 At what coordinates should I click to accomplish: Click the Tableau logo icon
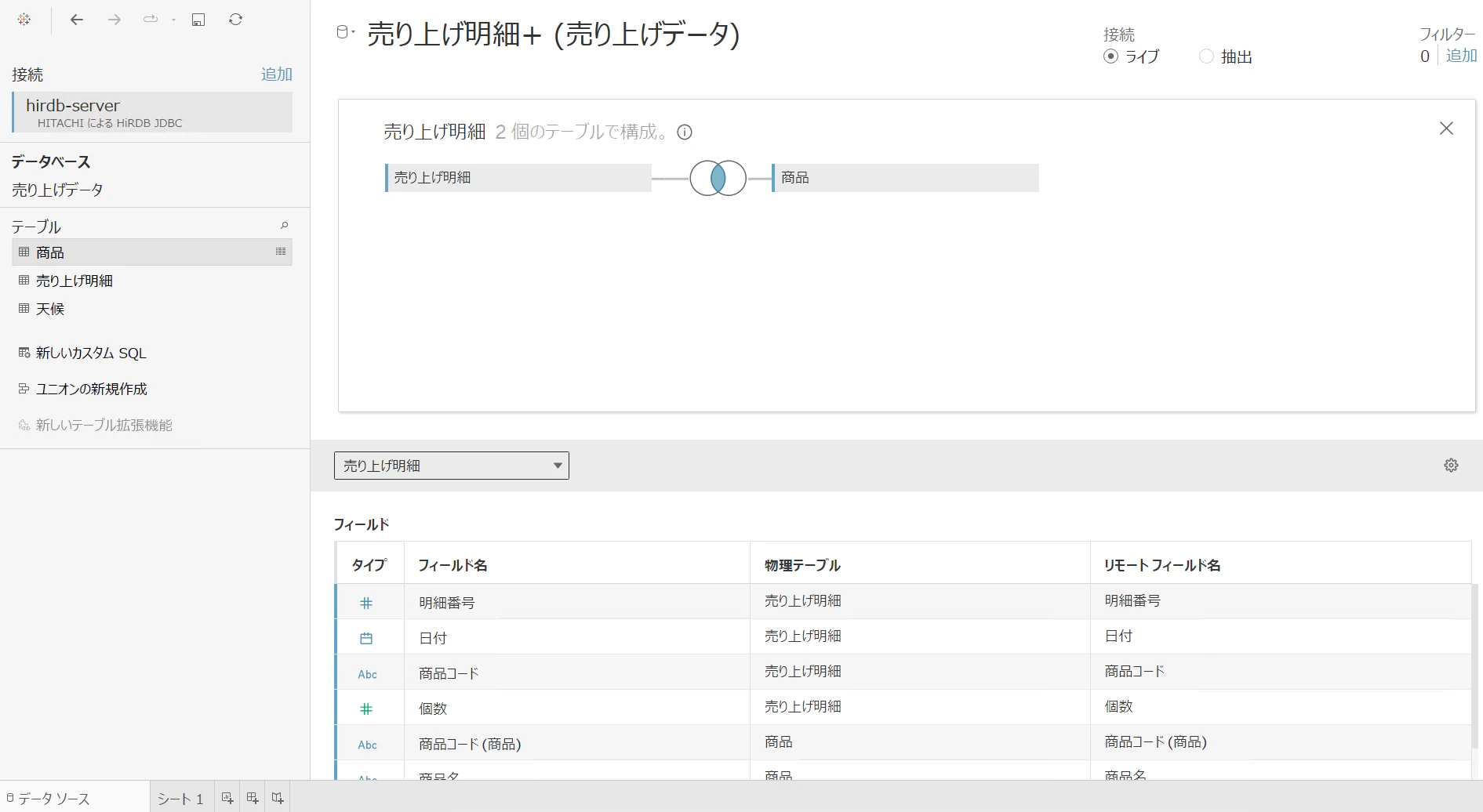pos(24,20)
